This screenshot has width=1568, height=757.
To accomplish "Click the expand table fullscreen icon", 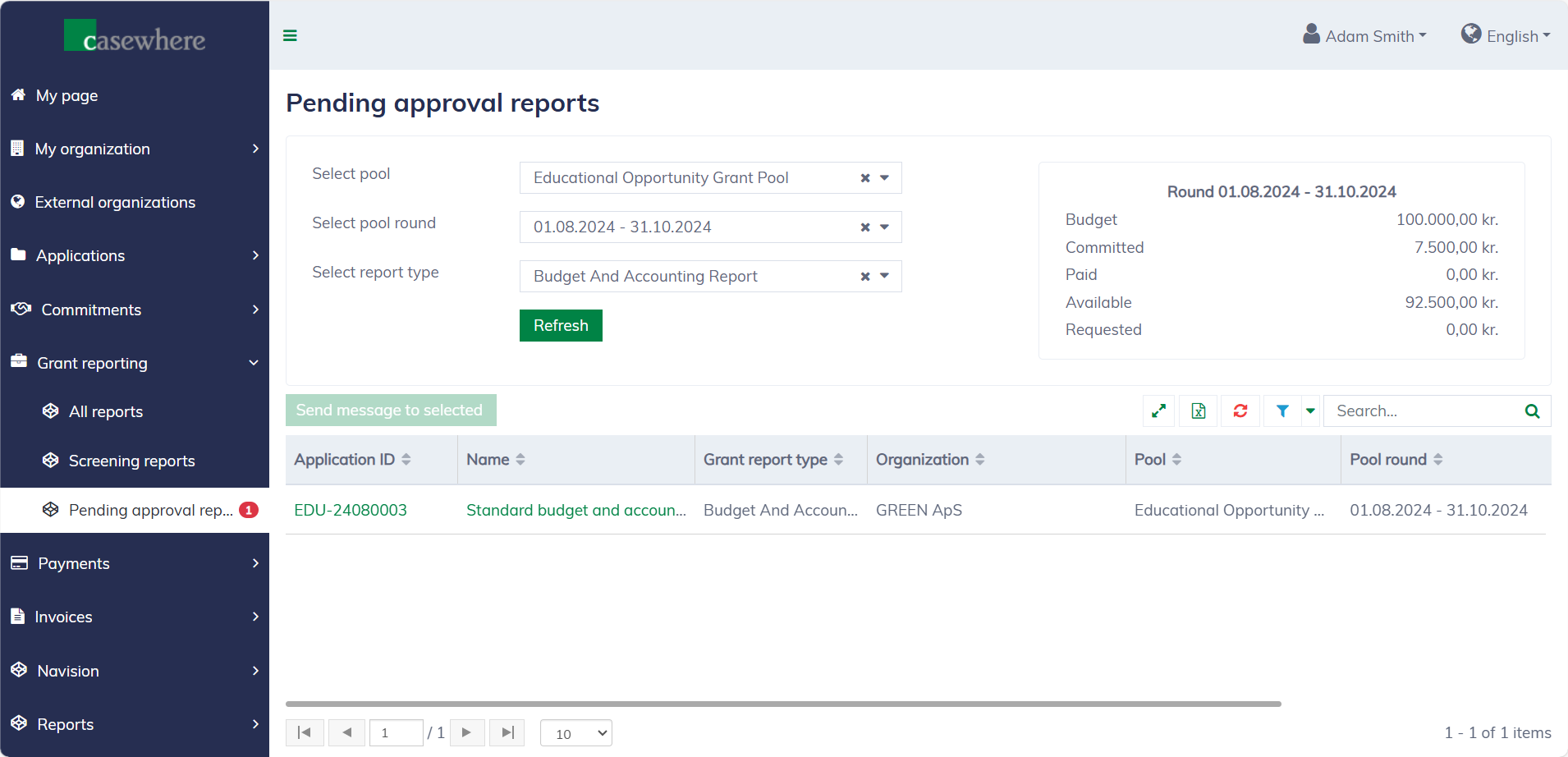I will pos(1158,411).
